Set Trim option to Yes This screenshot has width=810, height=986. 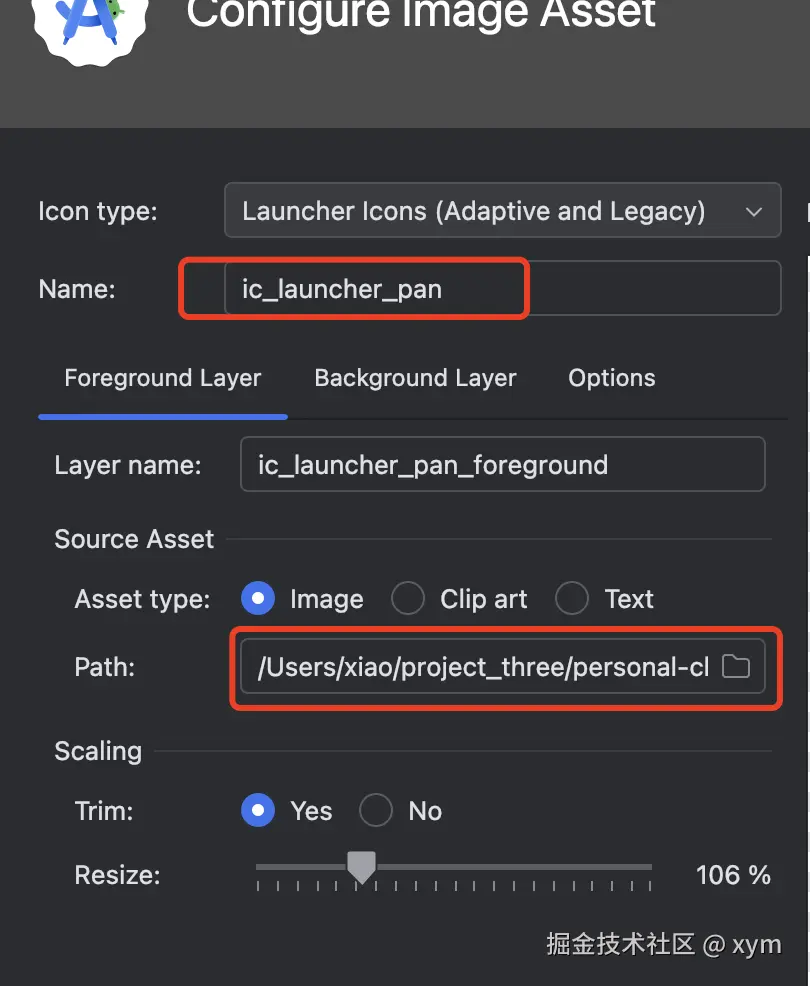point(258,811)
